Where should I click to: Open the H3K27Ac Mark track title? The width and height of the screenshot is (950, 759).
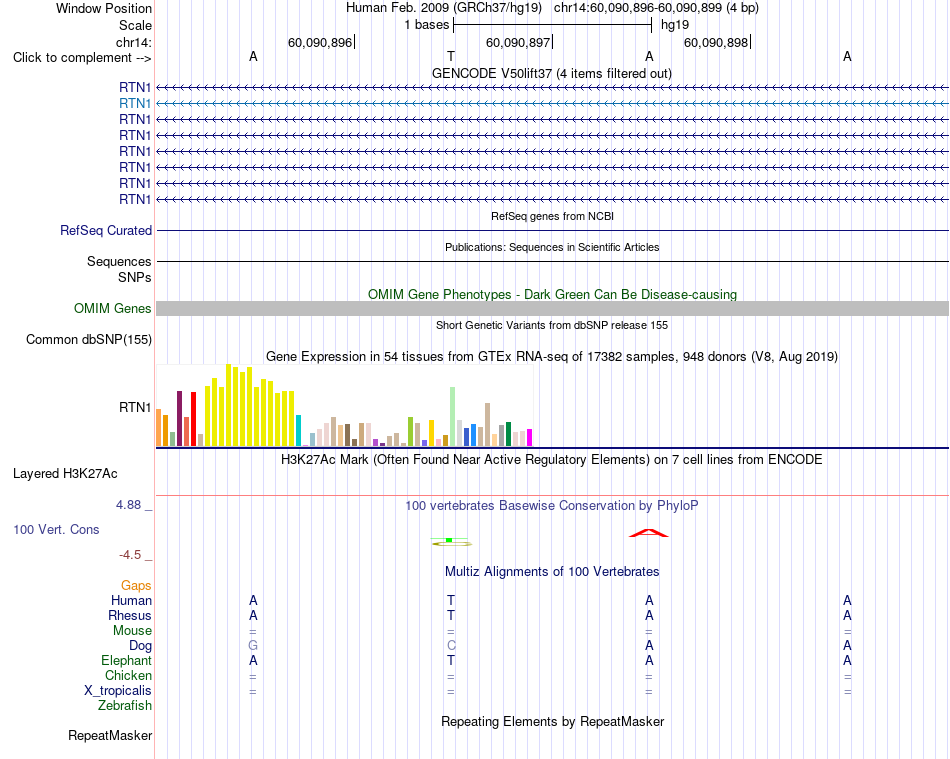(x=552, y=460)
